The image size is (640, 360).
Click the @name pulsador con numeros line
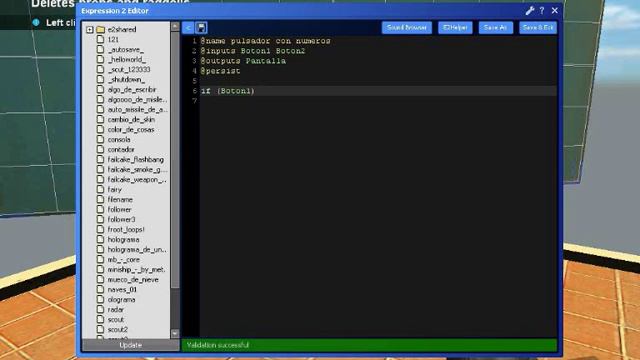[x=265, y=41]
